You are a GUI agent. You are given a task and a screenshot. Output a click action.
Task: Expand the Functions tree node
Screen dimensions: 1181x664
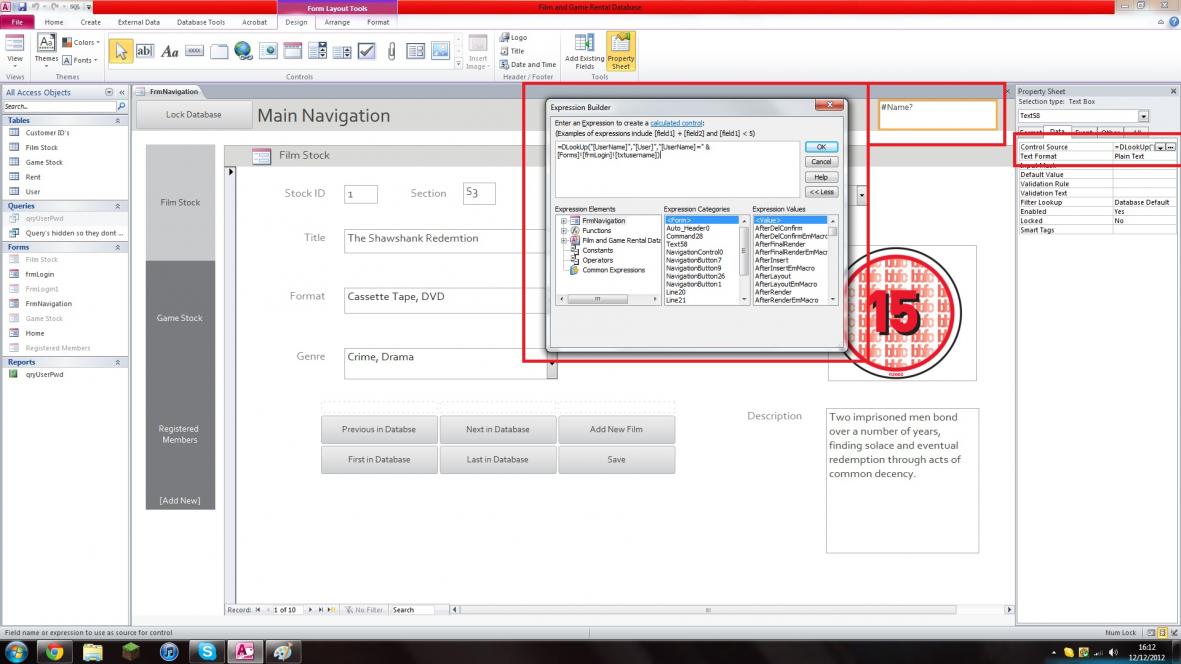pos(564,230)
